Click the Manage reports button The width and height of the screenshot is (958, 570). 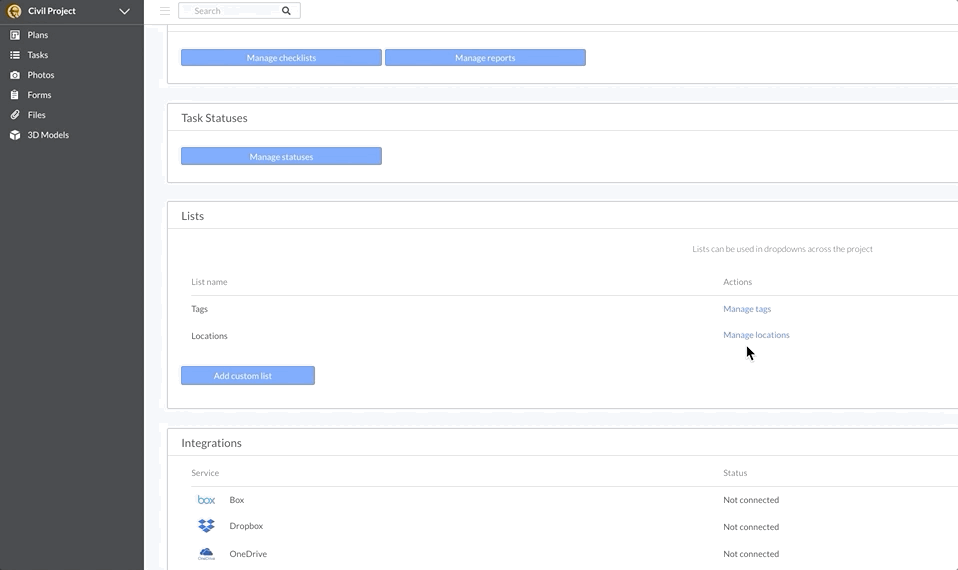485,57
